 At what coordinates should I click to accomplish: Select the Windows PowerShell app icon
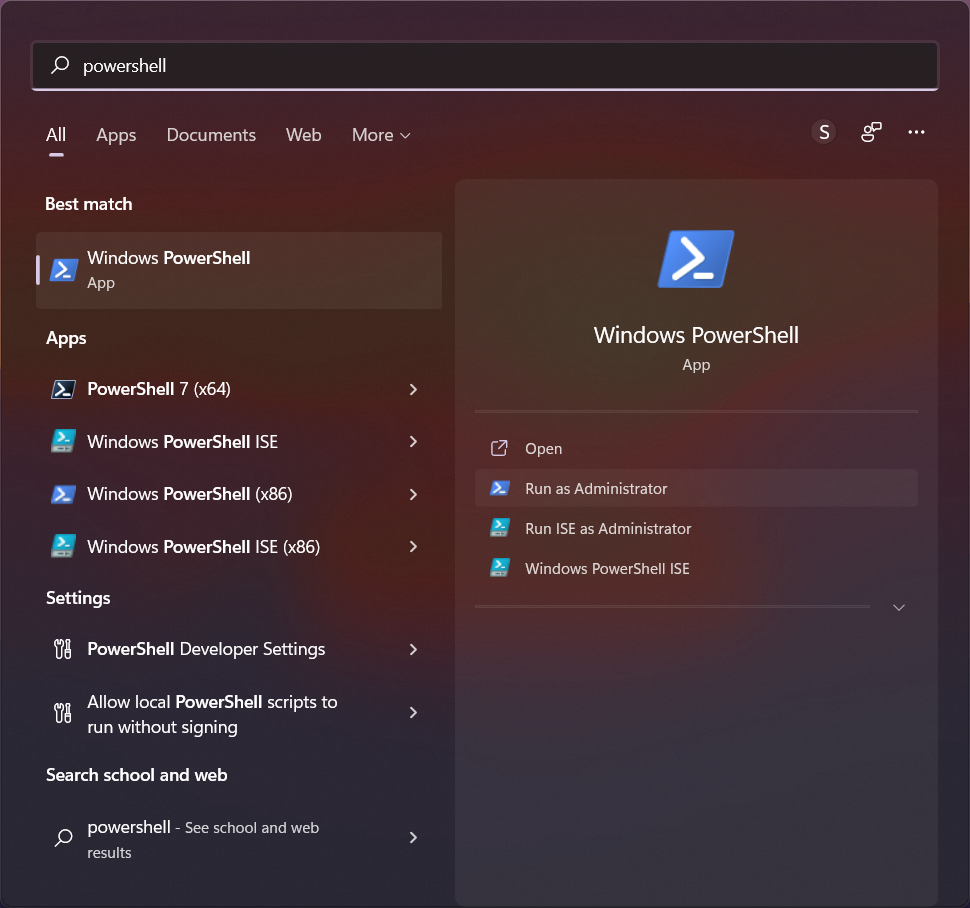[64, 269]
